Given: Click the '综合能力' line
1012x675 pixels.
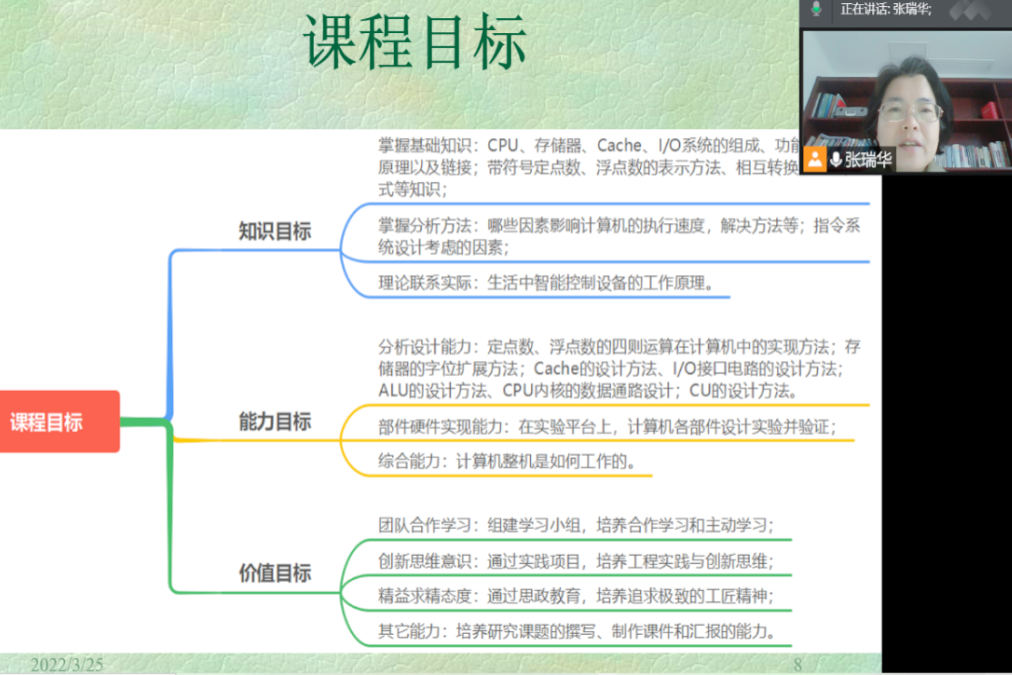Looking at the screenshot, I should [507, 461].
